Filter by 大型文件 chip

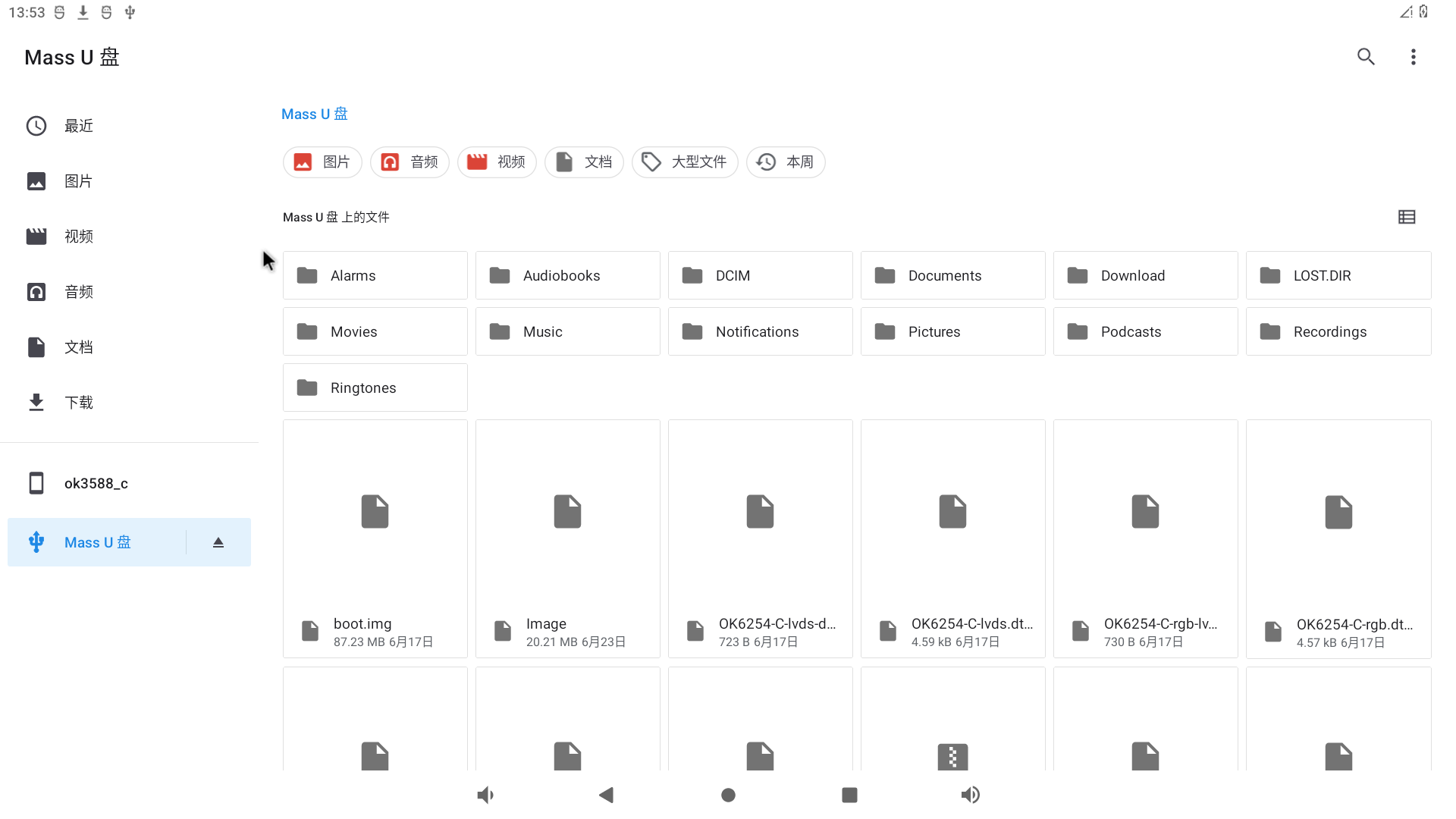point(685,162)
